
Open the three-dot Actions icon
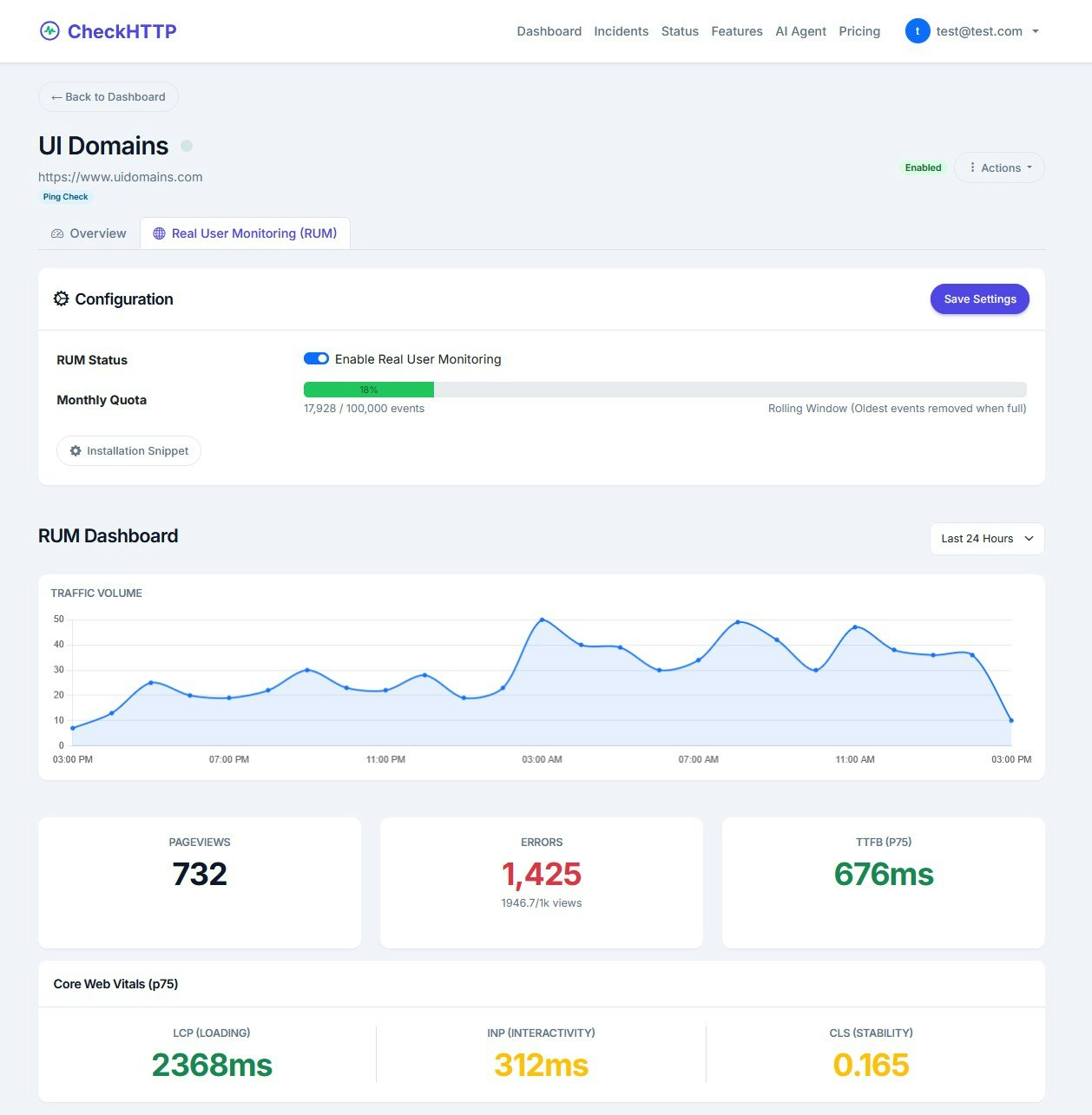click(972, 167)
